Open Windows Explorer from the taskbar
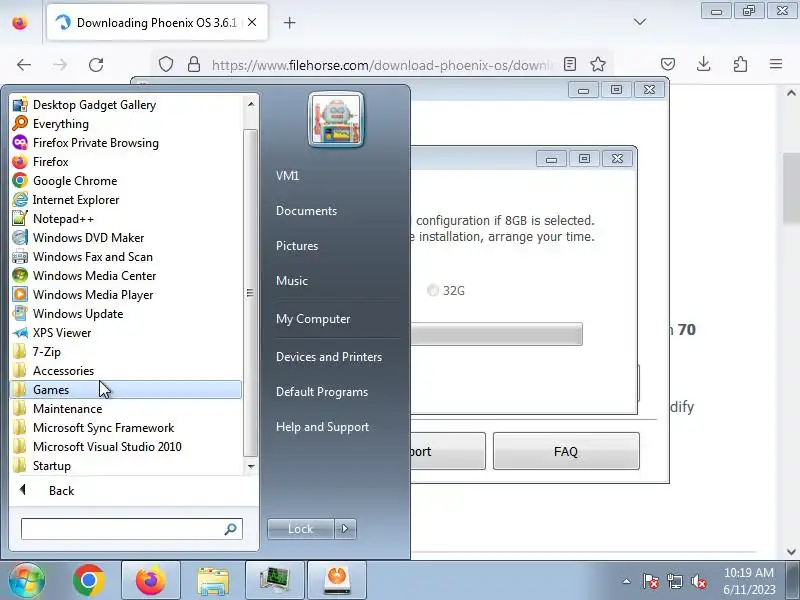The width and height of the screenshot is (800, 600). point(213,581)
